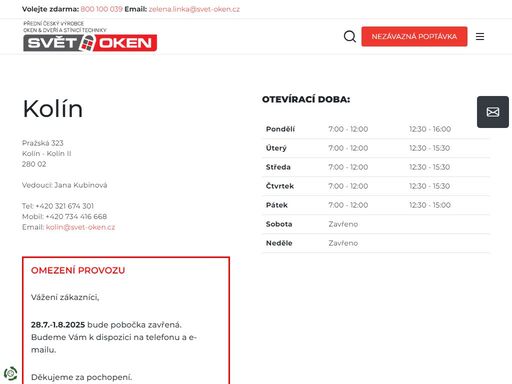This screenshot has width=512, height=384.
Task: Select the Pondělí row label
Action: pyautogui.click(x=280, y=129)
